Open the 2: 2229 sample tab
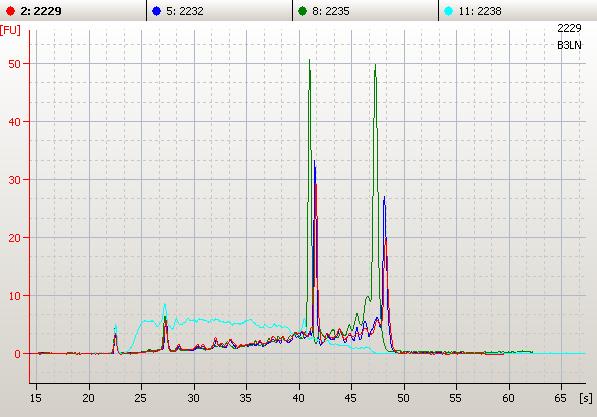Viewport: 597px width, 417px height. (73, 11)
